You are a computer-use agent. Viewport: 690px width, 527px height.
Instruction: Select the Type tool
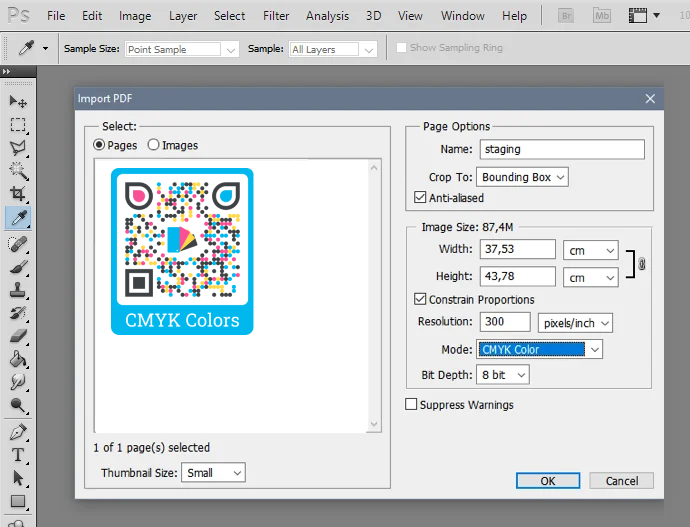click(x=18, y=455)
